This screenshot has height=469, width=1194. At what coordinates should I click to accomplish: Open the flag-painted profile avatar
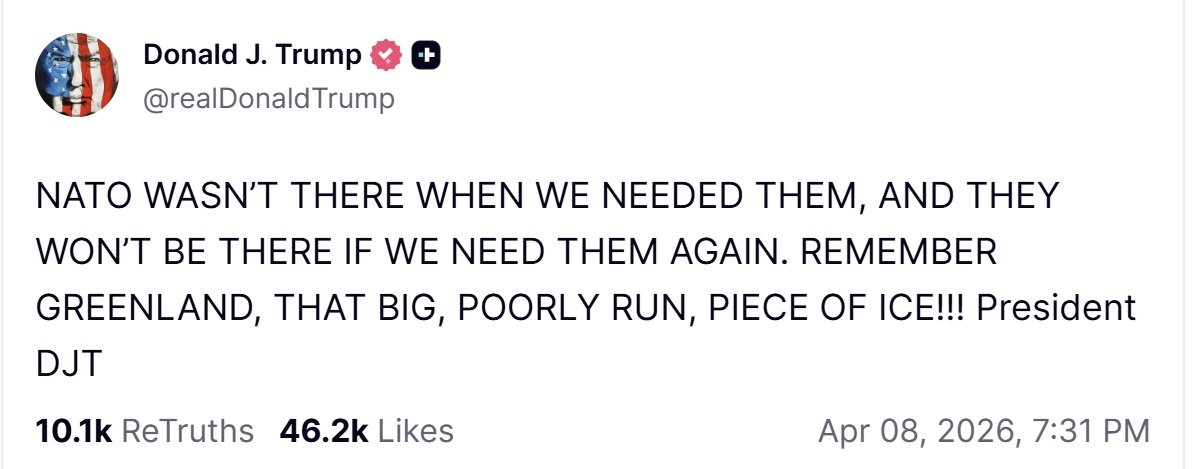point(77,75)
